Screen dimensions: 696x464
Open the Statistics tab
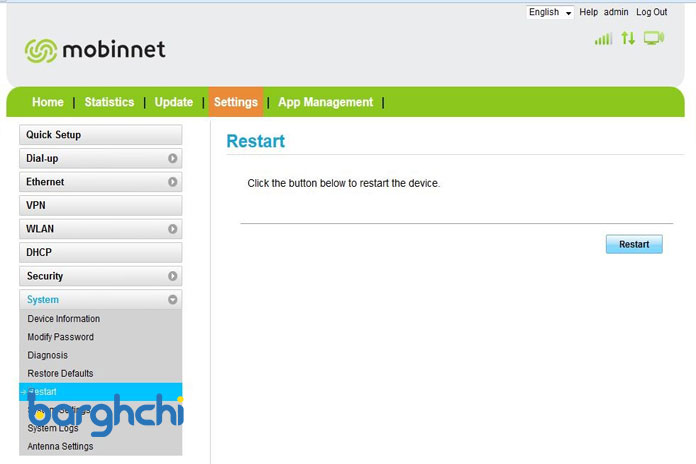point(109,102)
